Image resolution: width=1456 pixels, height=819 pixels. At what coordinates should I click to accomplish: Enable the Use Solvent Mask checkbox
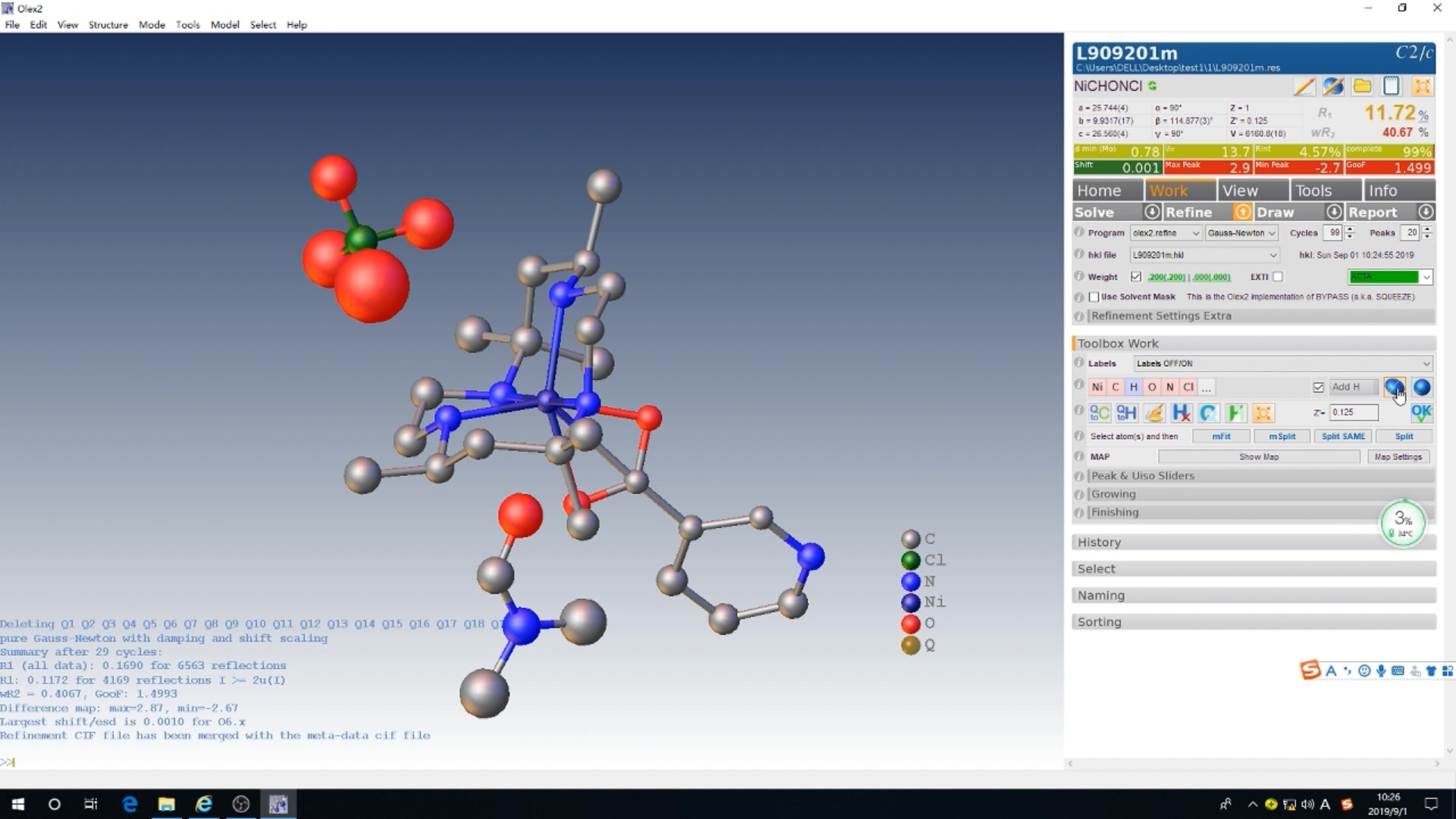(1094, 297)
